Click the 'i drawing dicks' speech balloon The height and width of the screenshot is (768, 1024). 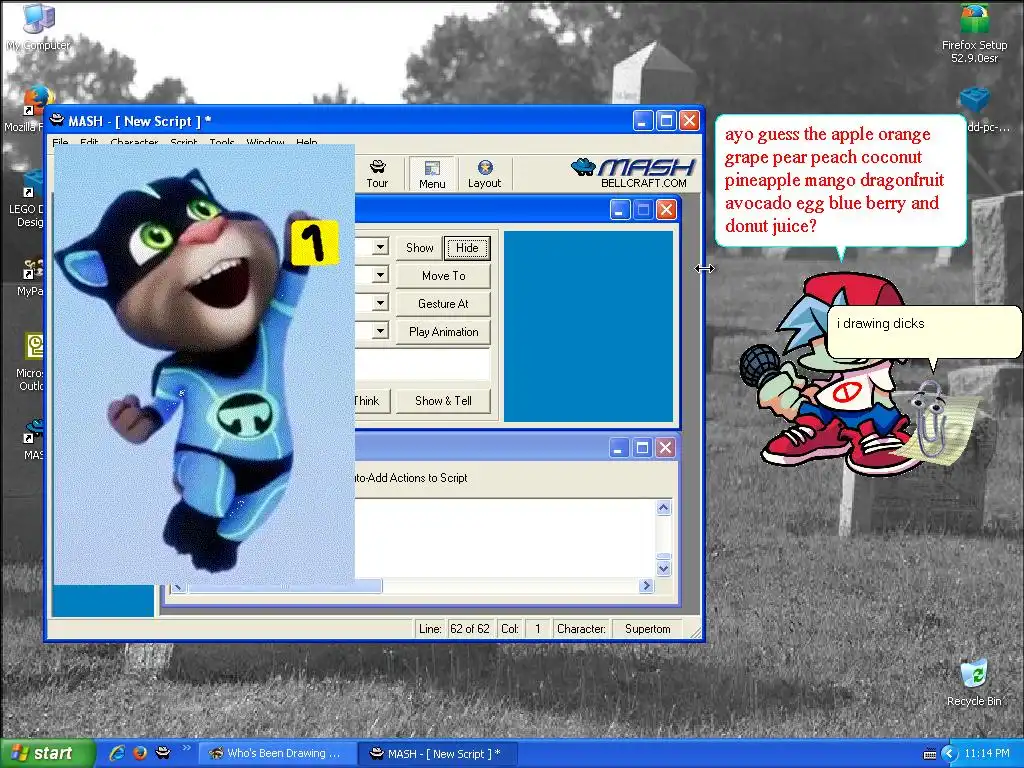pyautogui.click(x=923, y=333)
